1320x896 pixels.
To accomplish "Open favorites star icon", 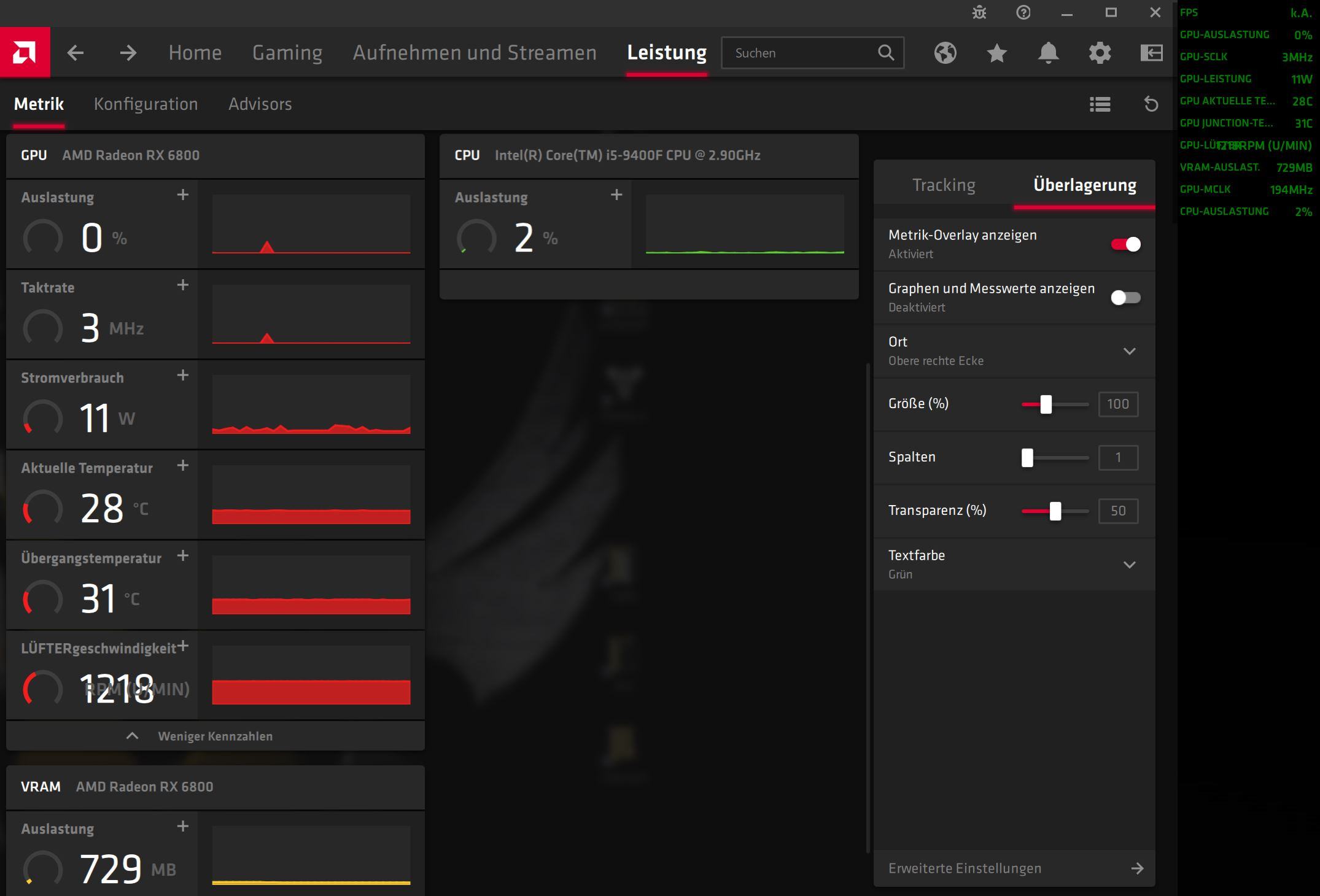I will pyautogui.click(x=996, y=53).
